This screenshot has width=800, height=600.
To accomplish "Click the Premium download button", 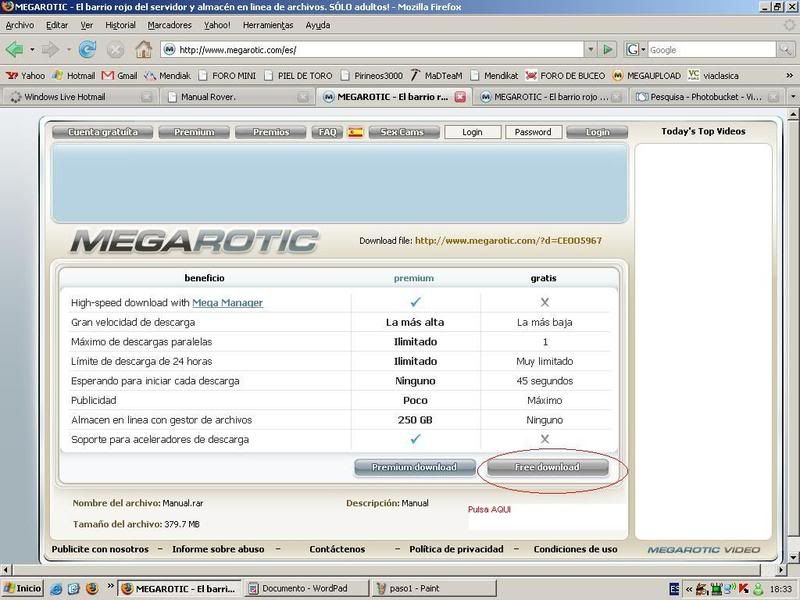I will pyautogui.click(x=414, y=467).
